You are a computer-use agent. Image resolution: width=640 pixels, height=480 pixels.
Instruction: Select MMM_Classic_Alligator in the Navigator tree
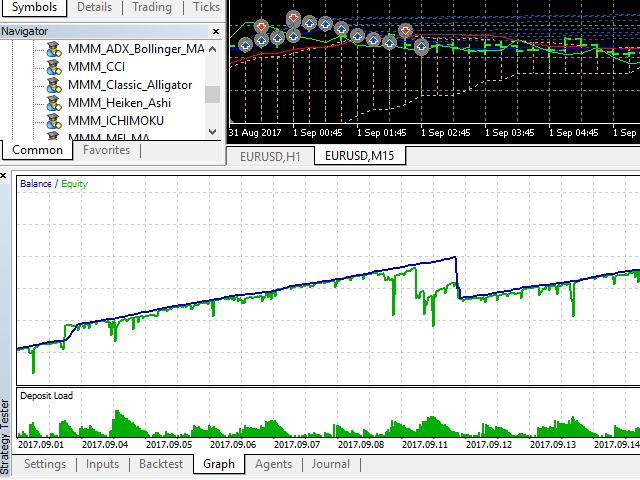[129, 85]
